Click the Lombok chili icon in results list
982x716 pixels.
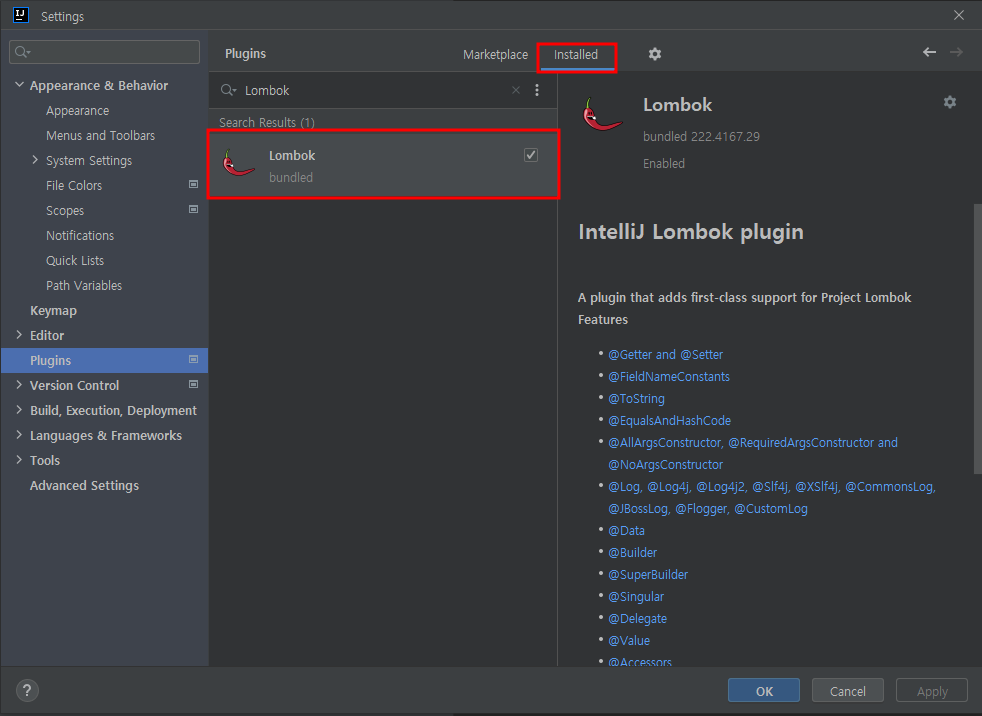238,164
